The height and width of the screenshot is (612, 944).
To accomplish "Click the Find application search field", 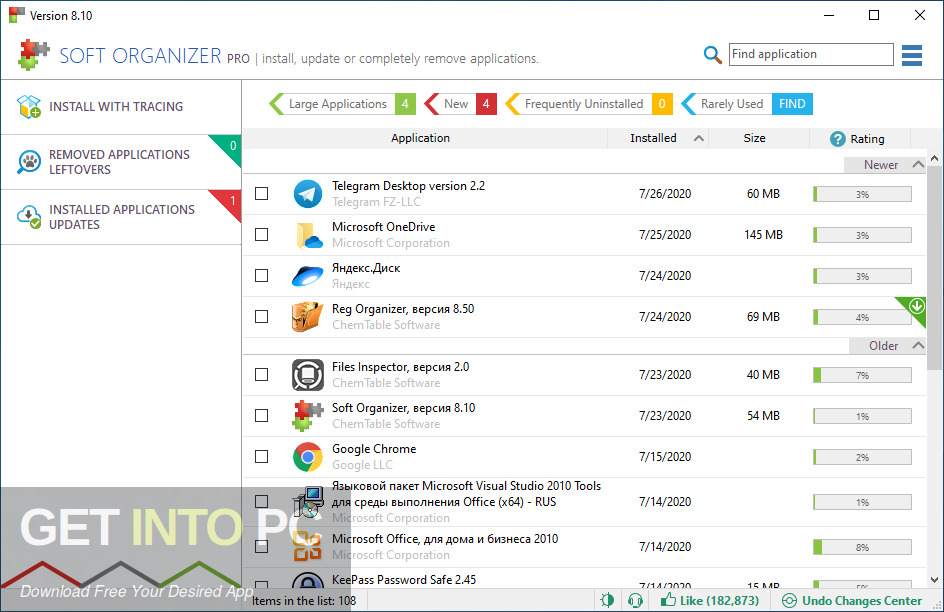I will 811,54.
